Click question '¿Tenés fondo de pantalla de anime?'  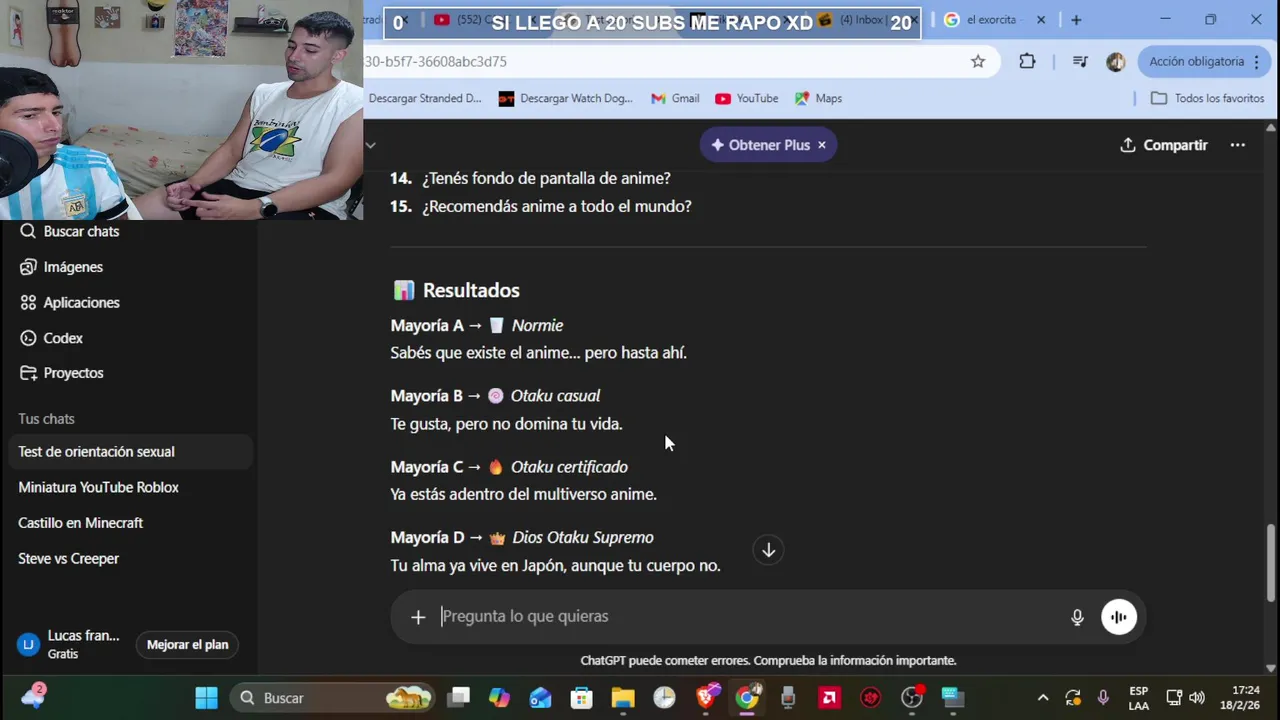546,178
